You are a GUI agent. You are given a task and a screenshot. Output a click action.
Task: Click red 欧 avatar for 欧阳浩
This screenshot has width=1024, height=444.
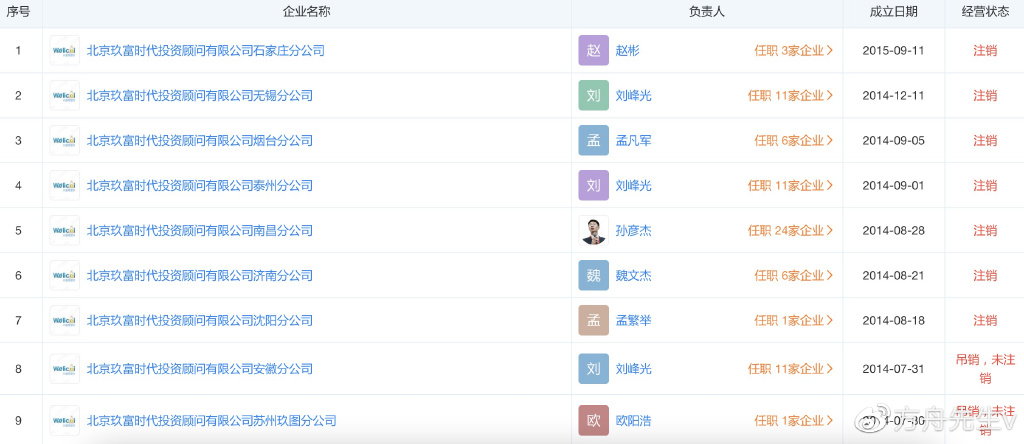click(x=594, y=420)
